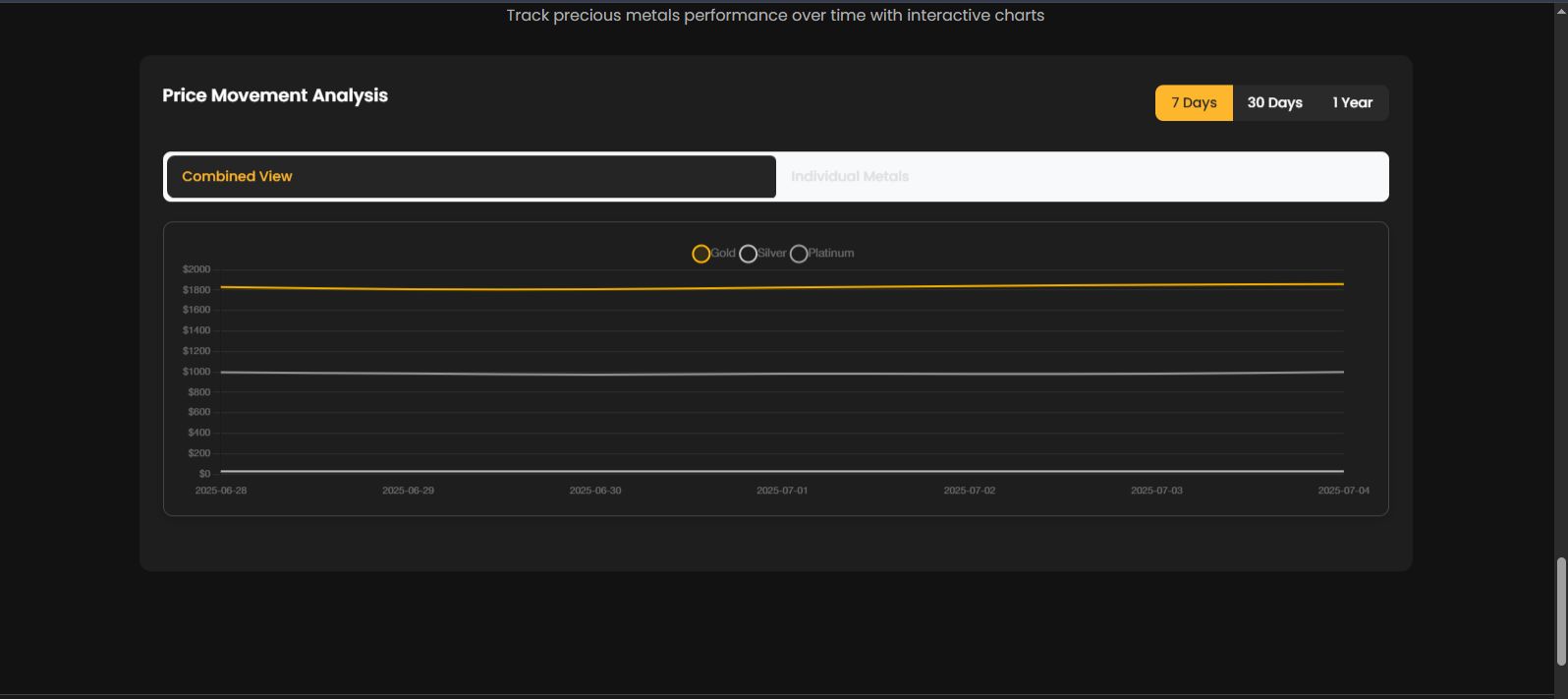The width and height of the screenshot is (1568, 699).
Task: Click the Silver legend text label
Action: pyautogui.click(x=772, y=253)
